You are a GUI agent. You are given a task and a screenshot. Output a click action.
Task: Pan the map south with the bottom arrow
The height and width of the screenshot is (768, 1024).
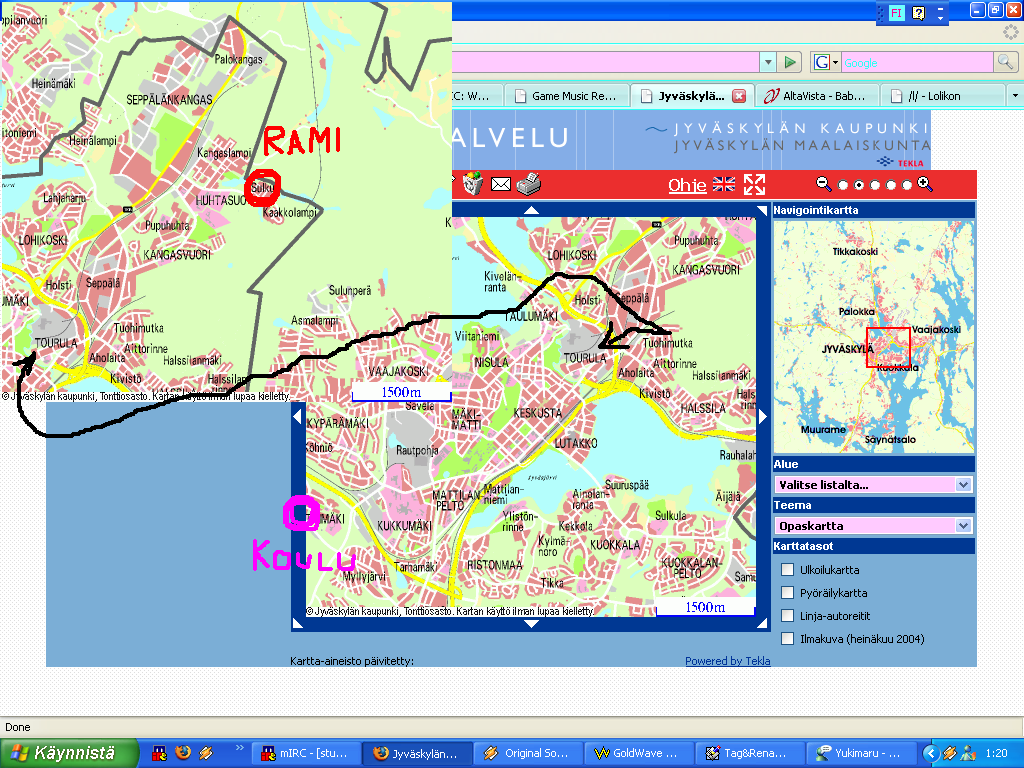click(x=532, y=624)
